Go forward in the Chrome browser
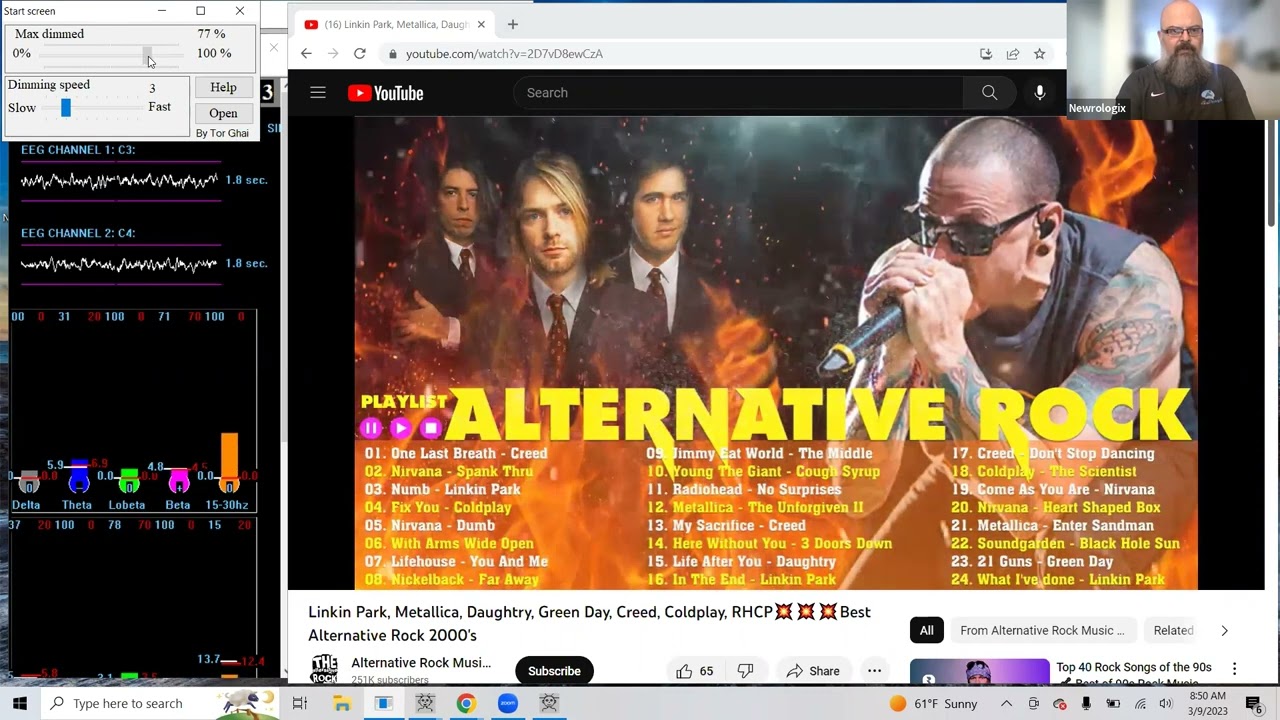This screenshot has width=1280, height=720. (x=333, y=54)
